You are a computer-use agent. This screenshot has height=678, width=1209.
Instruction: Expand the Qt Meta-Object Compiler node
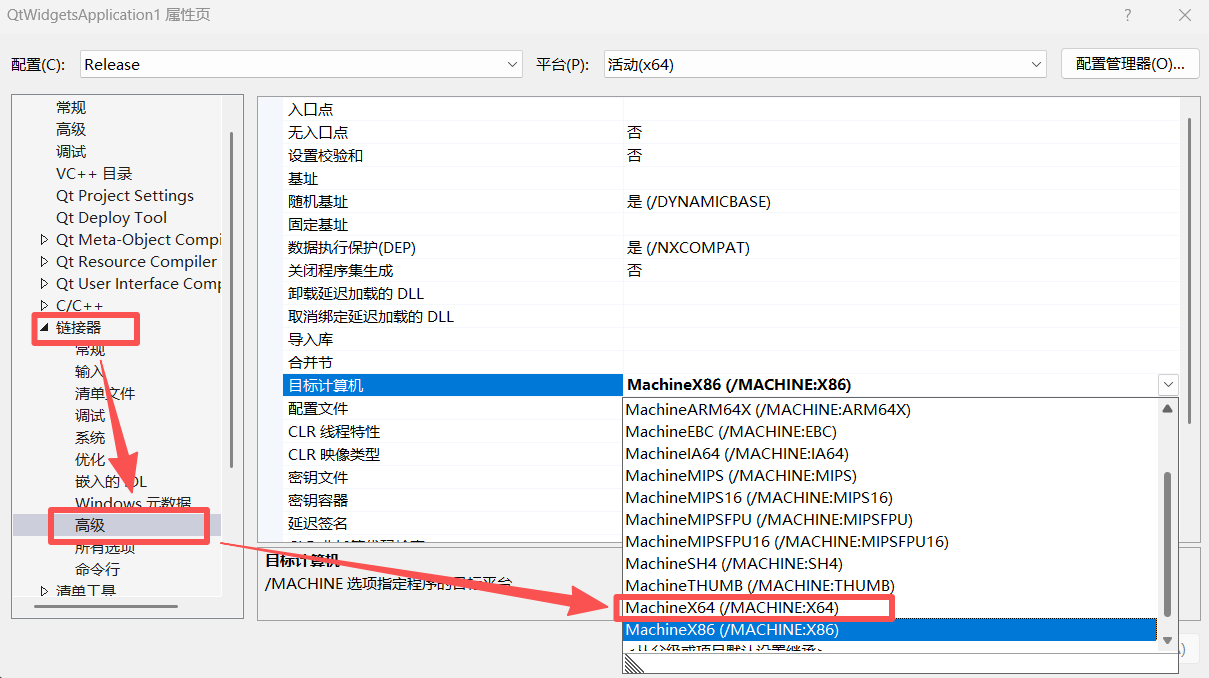click(x=43, y=239)
